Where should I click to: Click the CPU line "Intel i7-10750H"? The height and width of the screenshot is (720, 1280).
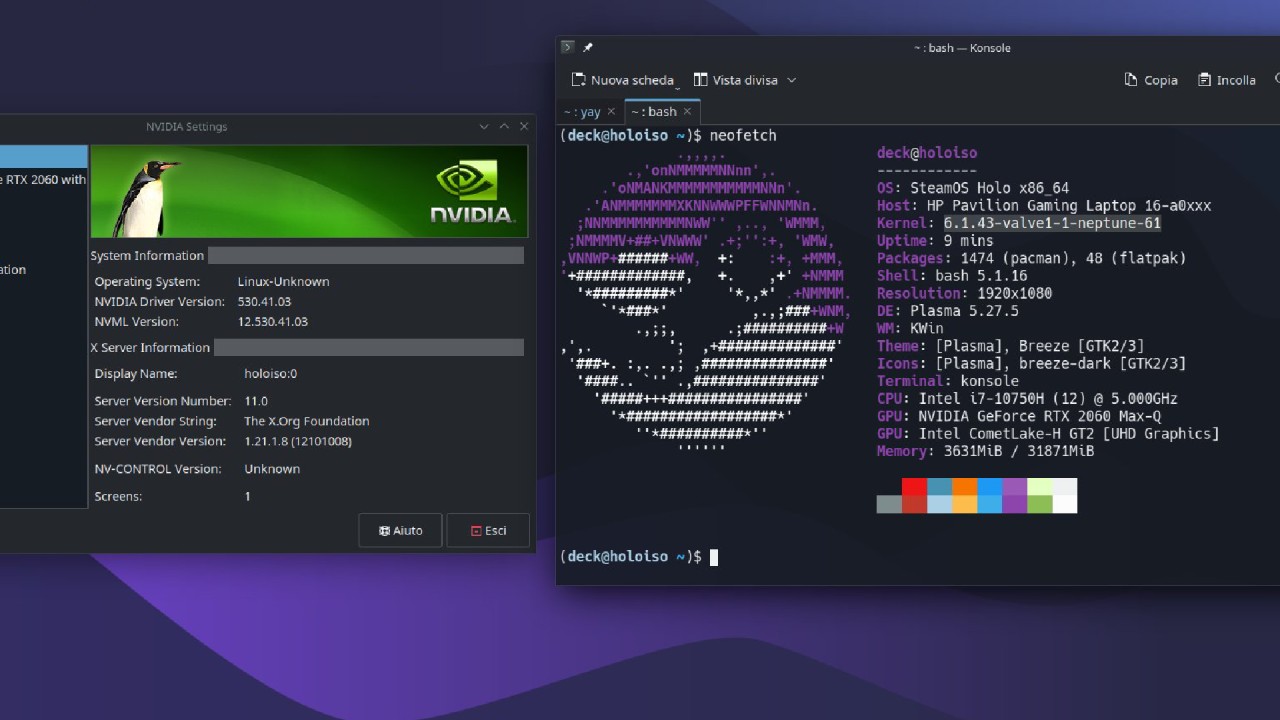point(1027,398)
